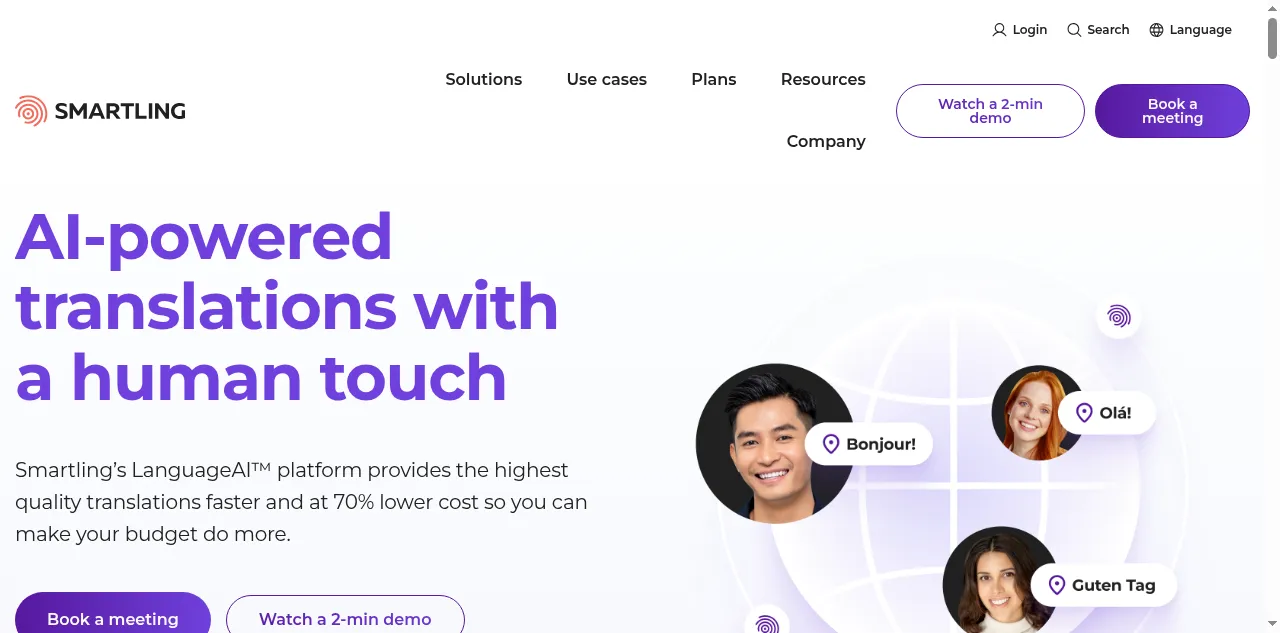Click the Login user icon
This screenshot has width=1280, height=633.
pyautogui.click(x=999, y=30)
